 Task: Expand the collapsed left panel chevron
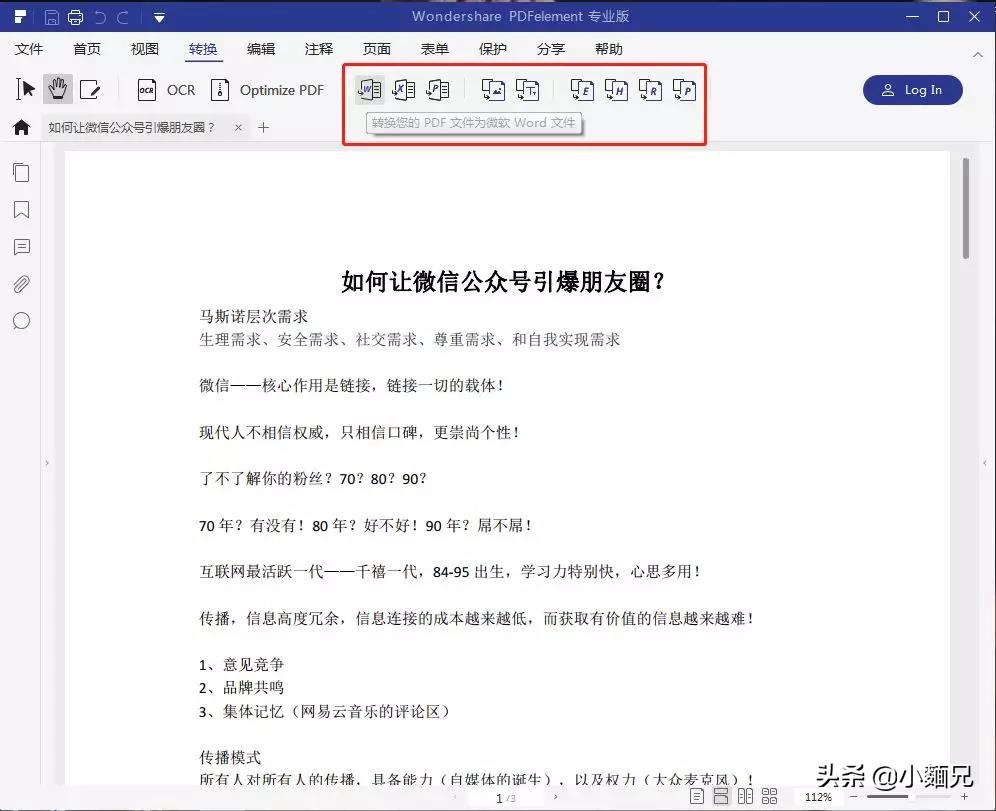(46, 463)
